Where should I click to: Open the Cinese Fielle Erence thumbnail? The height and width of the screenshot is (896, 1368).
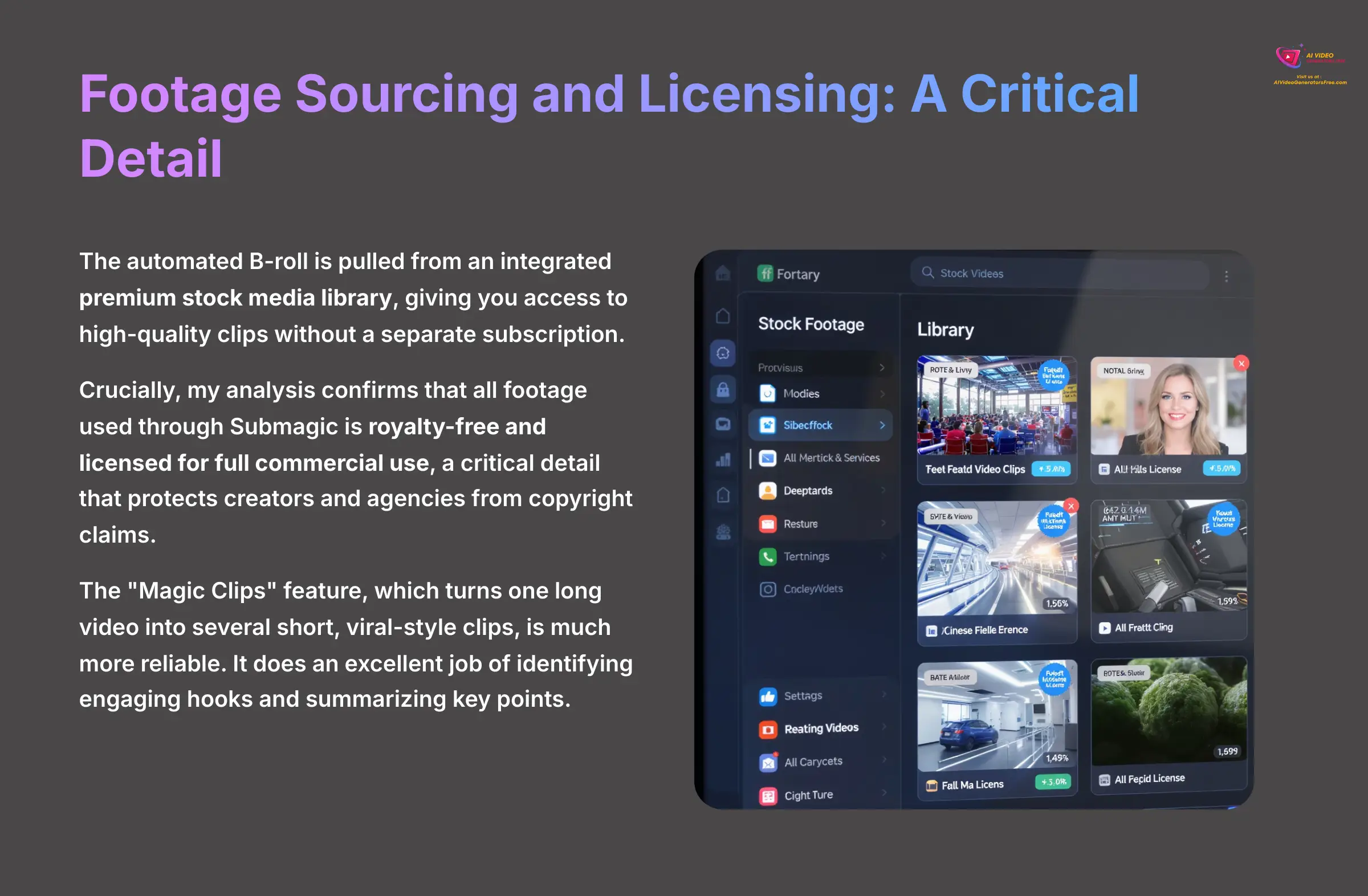tap(997, 558)
